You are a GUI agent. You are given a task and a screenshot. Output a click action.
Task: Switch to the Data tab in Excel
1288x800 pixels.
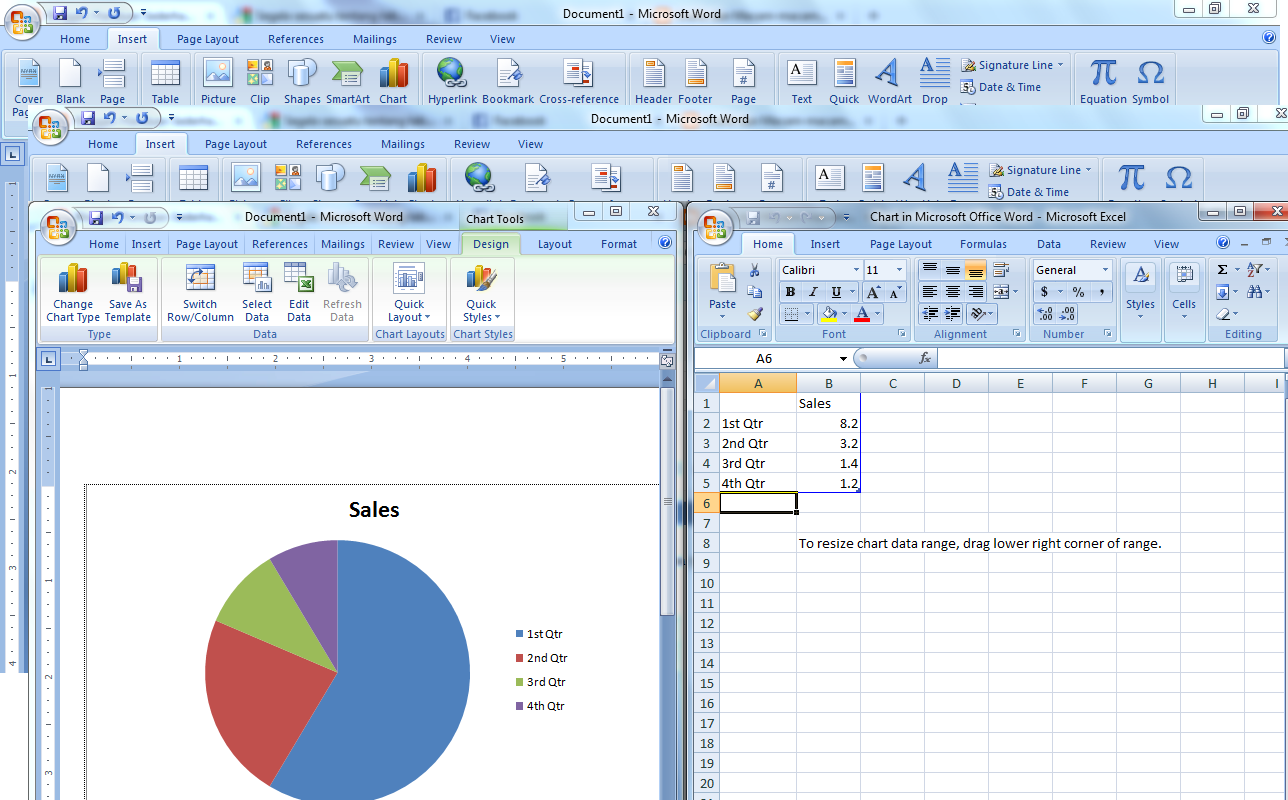[1048, 244]
